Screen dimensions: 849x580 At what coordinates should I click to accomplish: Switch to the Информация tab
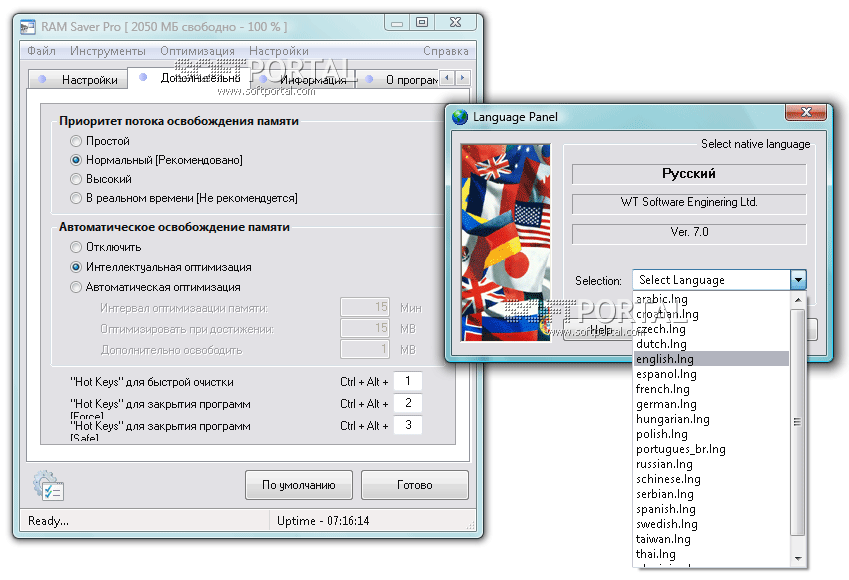coord(303,80)
